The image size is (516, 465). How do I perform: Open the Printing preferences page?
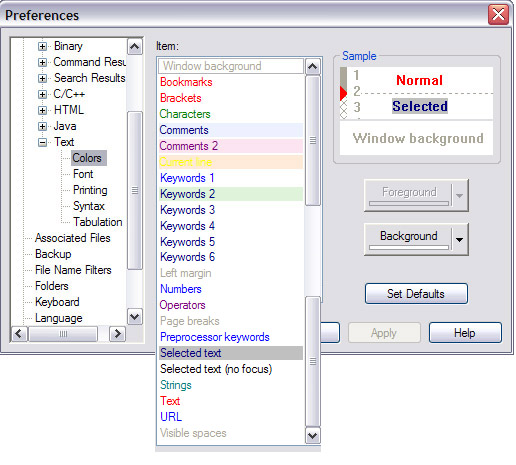(90, 190)
